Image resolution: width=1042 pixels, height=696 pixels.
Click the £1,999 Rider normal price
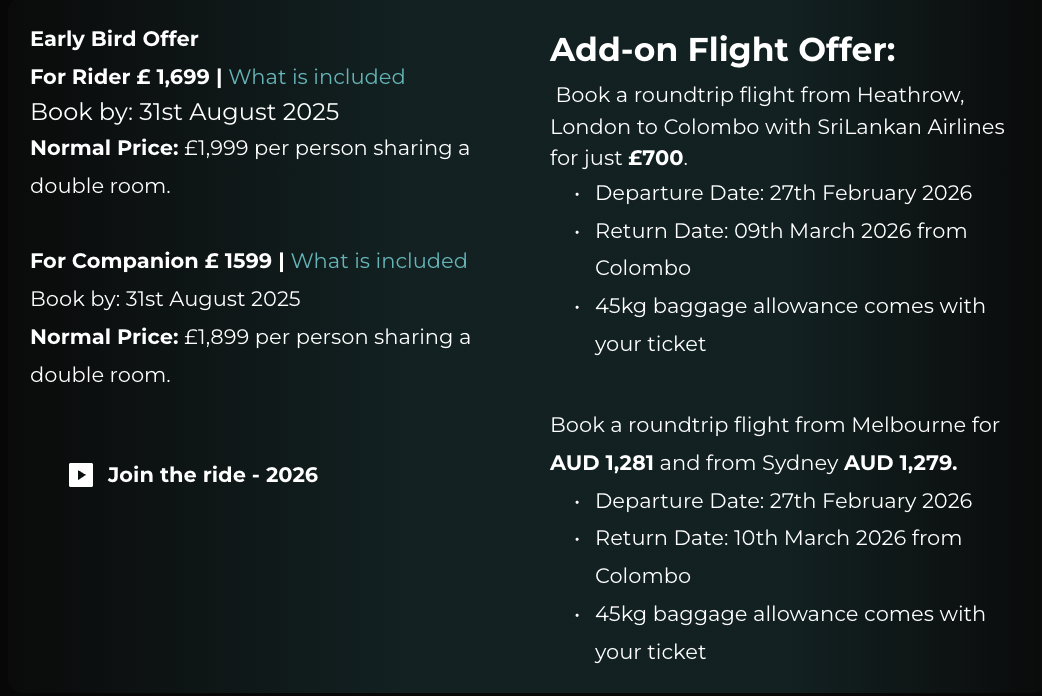click(x=216, y=149)
